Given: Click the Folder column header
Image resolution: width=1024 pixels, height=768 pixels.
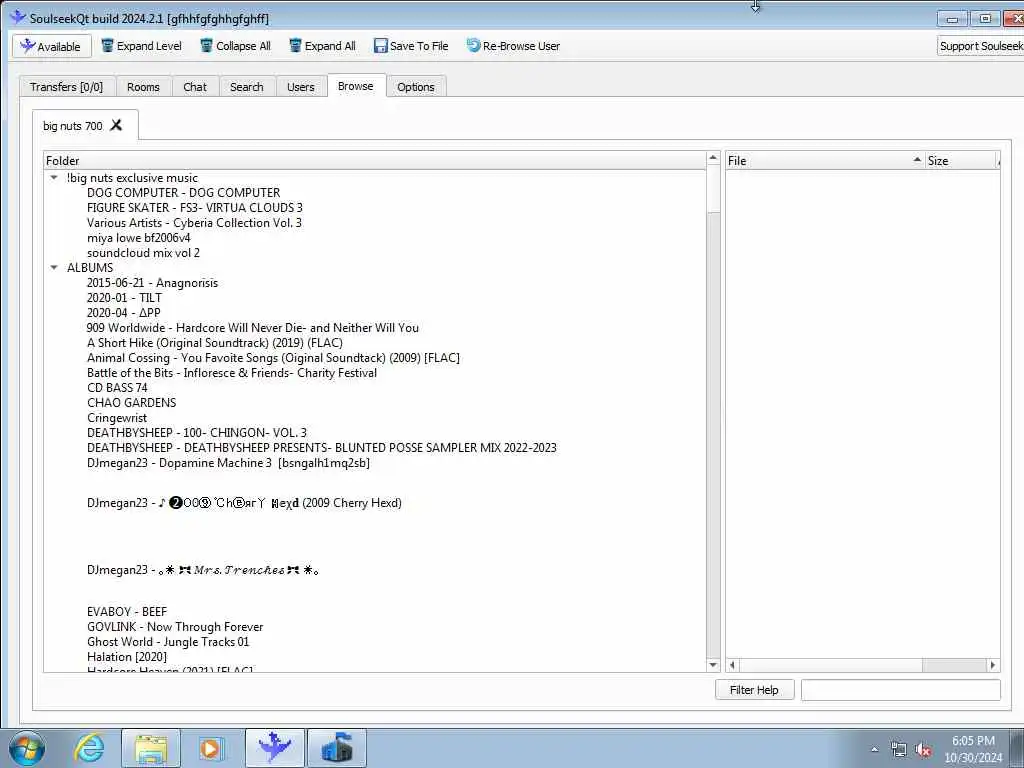Looking at the screenshot, I should pos(375,161).
